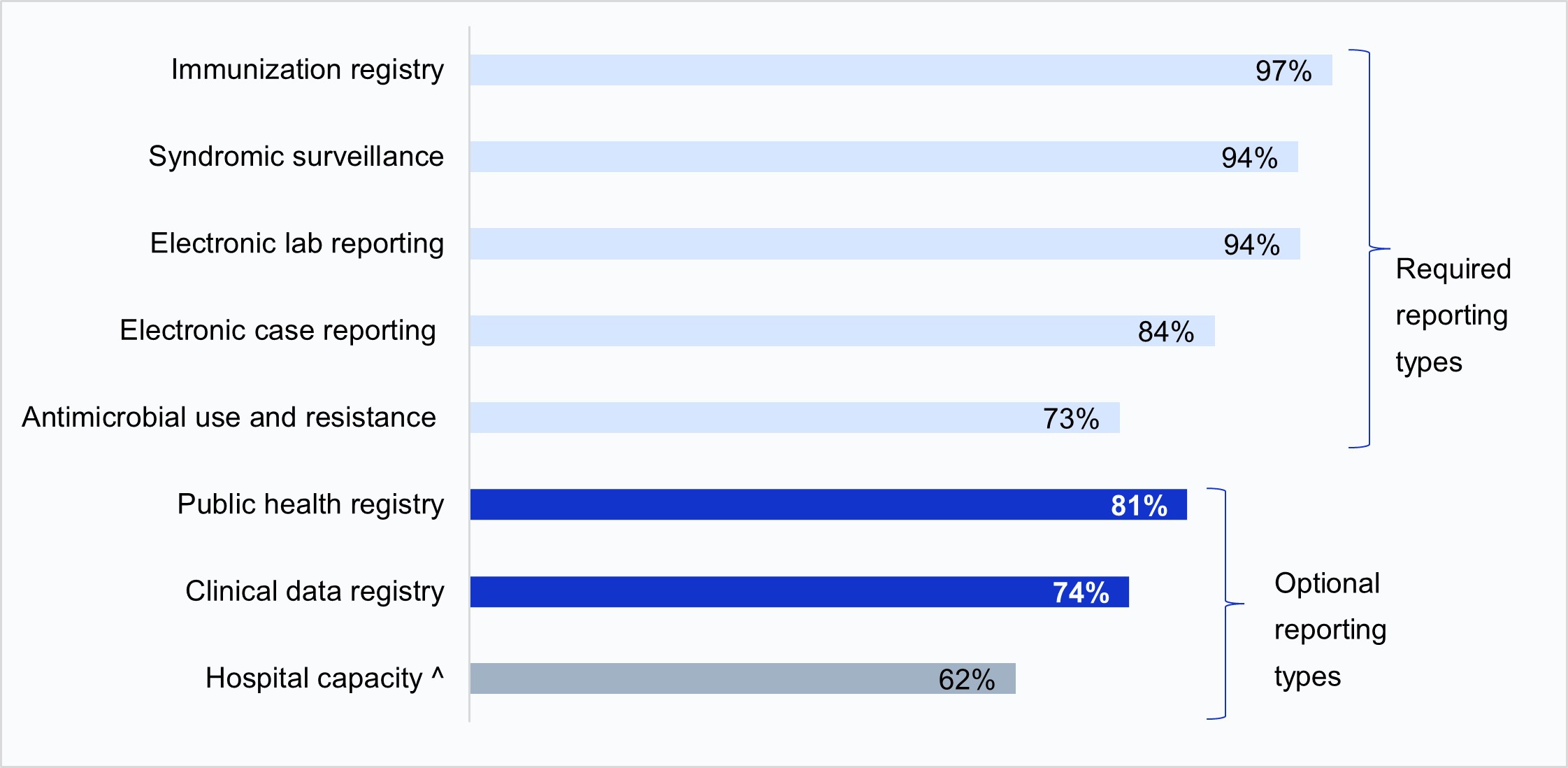Click the Clinical data registry axis label

315,591
